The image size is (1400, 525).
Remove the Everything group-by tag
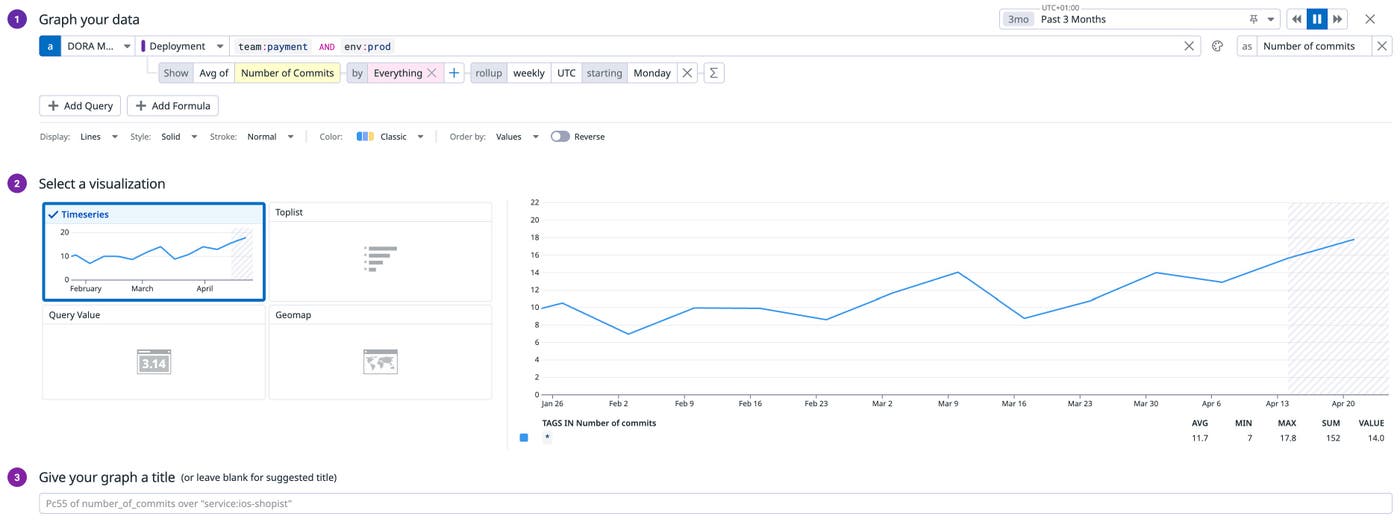tap(432, 73)
